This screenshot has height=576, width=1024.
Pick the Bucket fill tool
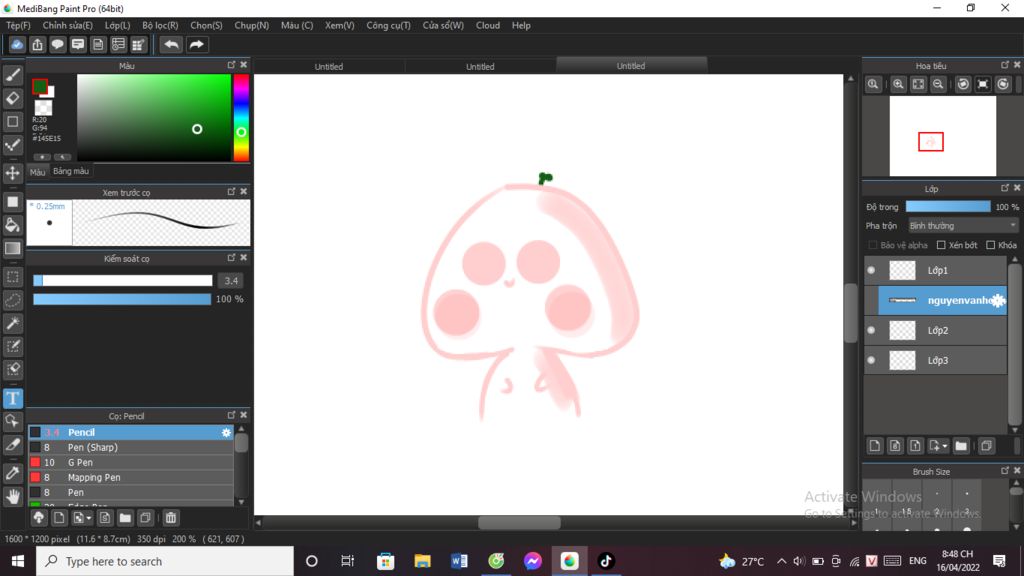coord(12,225)
